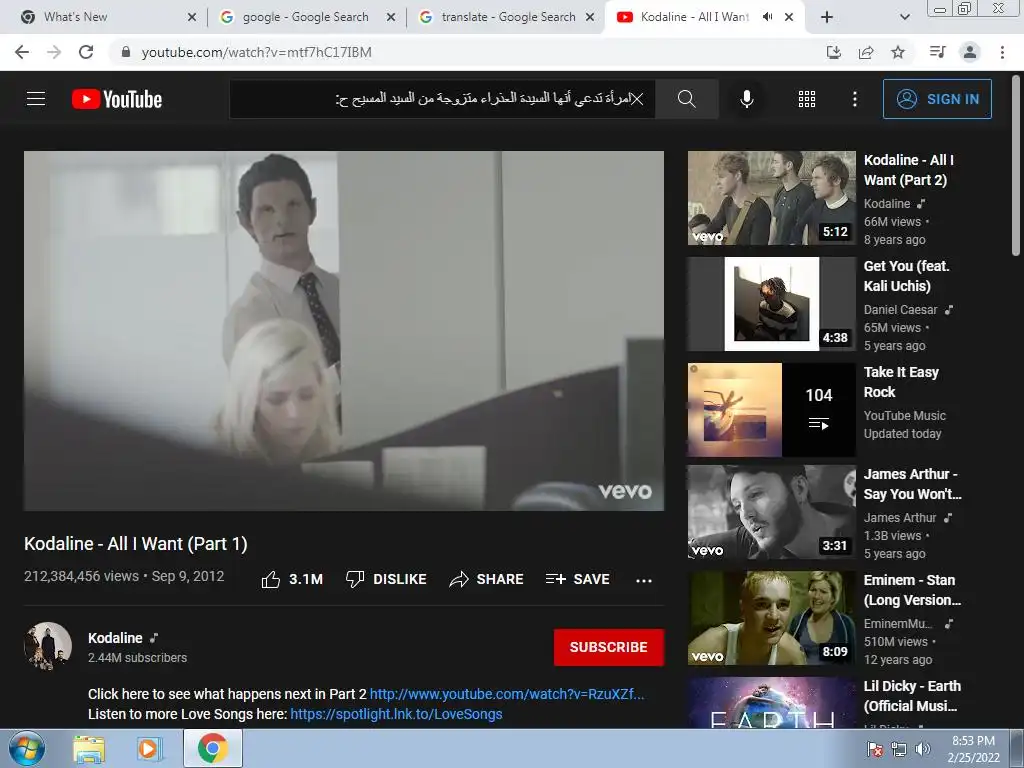The width and height of the screenshot is (1024, 768).
Task: Follow the Part 2 youtube link in description
Action: click(507, 694)
